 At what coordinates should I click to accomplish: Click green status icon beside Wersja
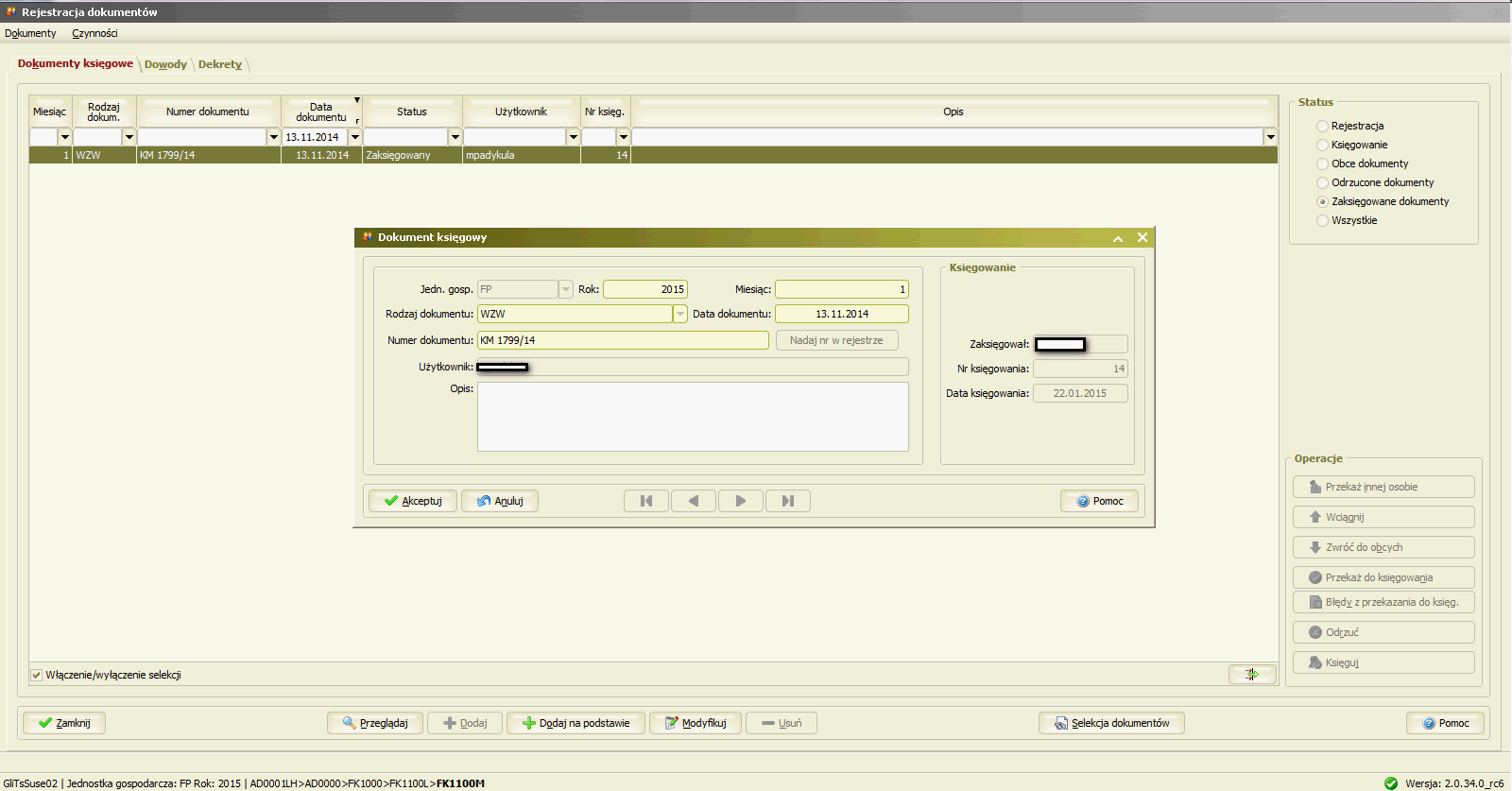1391,783
